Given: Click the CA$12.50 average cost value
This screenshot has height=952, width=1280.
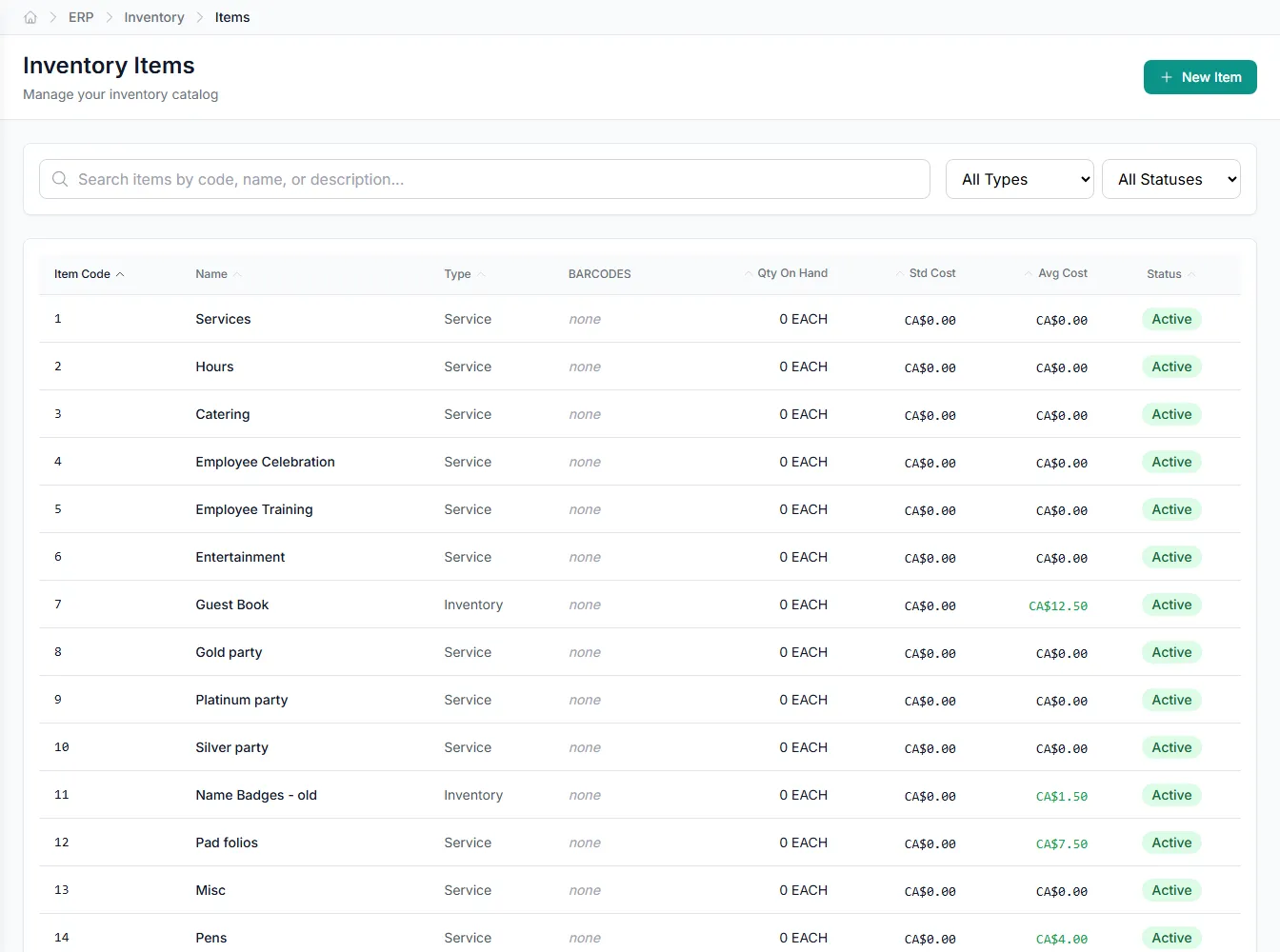Looking at the screenshot, I should 1058,605.
